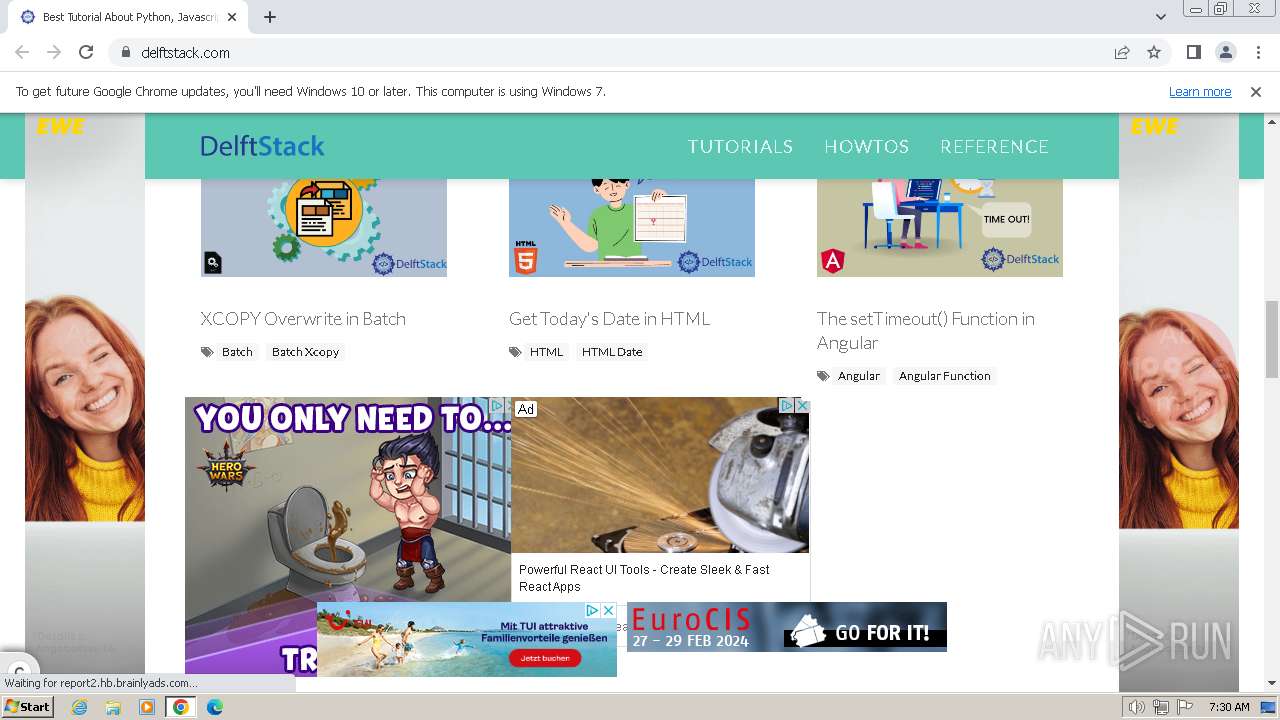This screenshot has height=720, width=1280.
Task: Click TUI Jetzt buchen button
Action: (545, 658)
